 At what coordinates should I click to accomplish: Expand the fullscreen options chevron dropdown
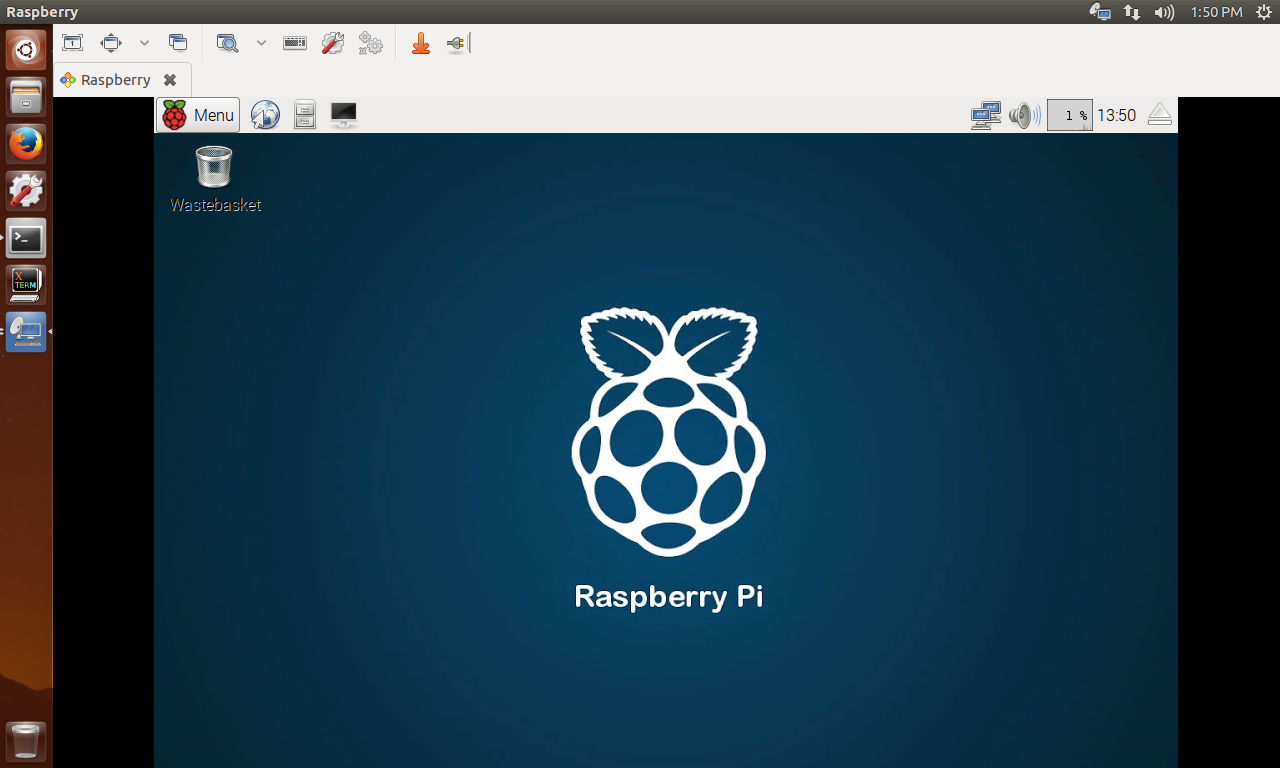[x=143, y=45]
